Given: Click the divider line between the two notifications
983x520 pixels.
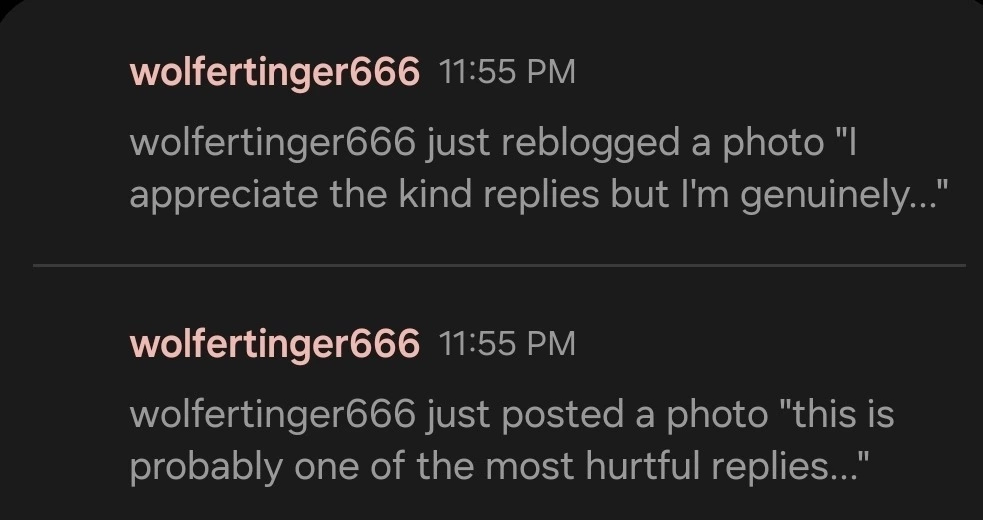Looking at the screenshot, I should (498, 265).
